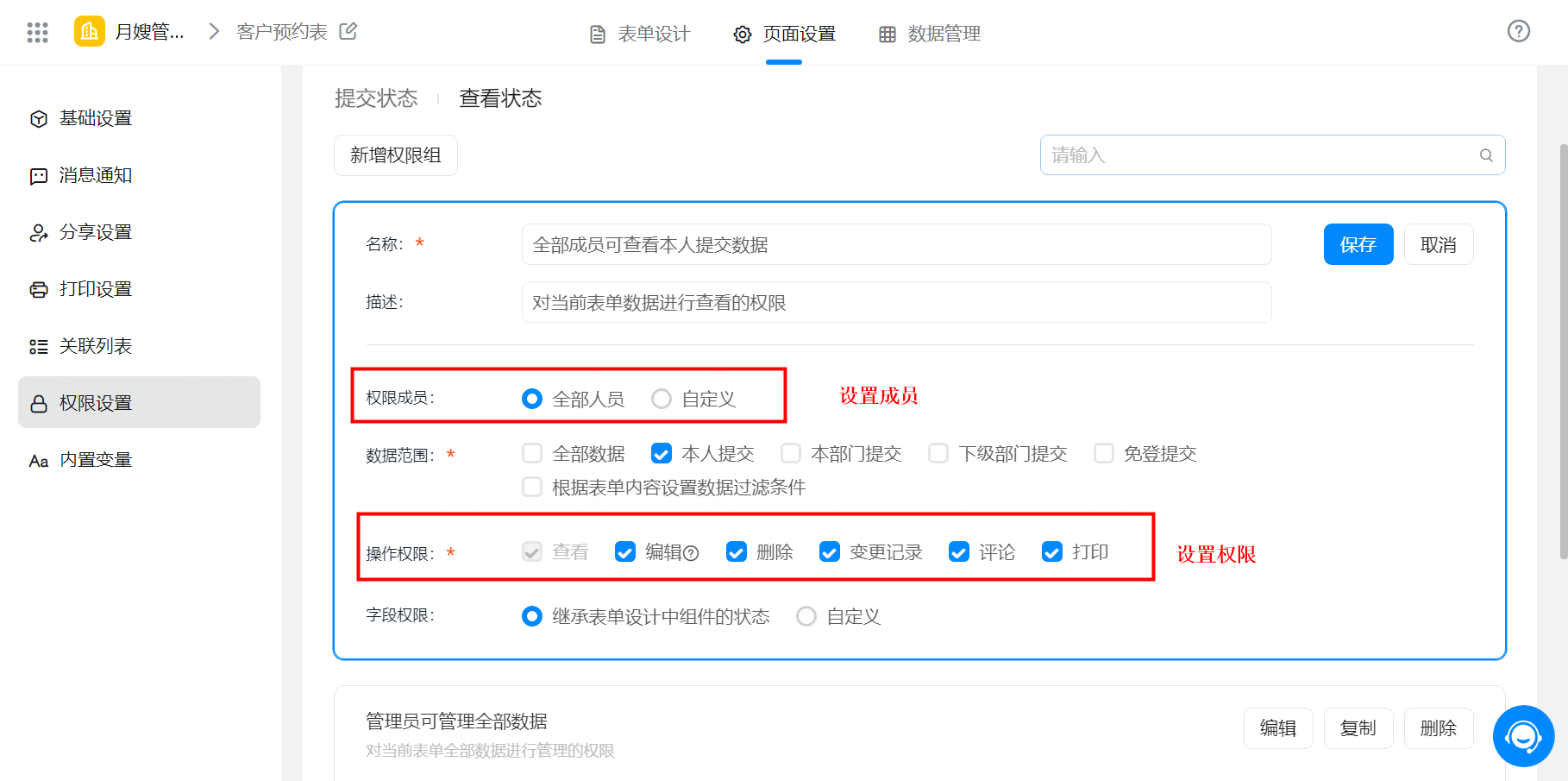Screen dimensions: 1568x781
Task: Check the 下级部门提交 checkbox
Action: (x=938, y=453)
